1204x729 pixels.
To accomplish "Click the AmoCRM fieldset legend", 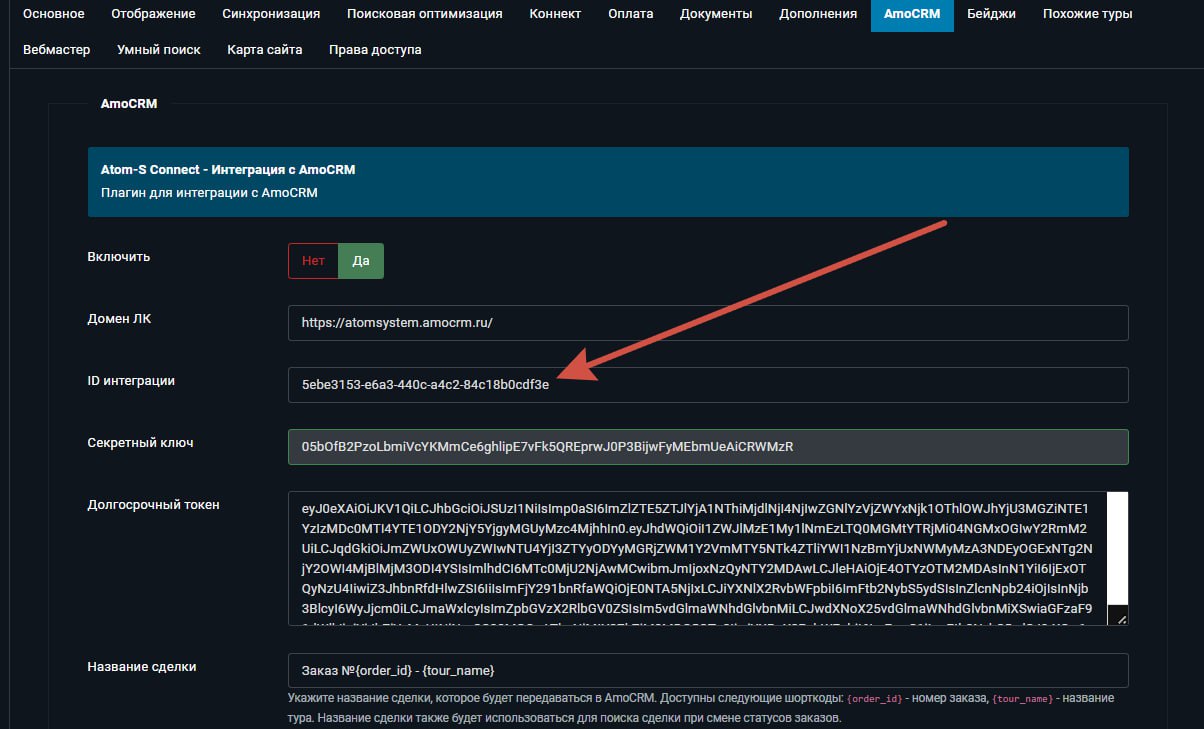I will point(129,103).
